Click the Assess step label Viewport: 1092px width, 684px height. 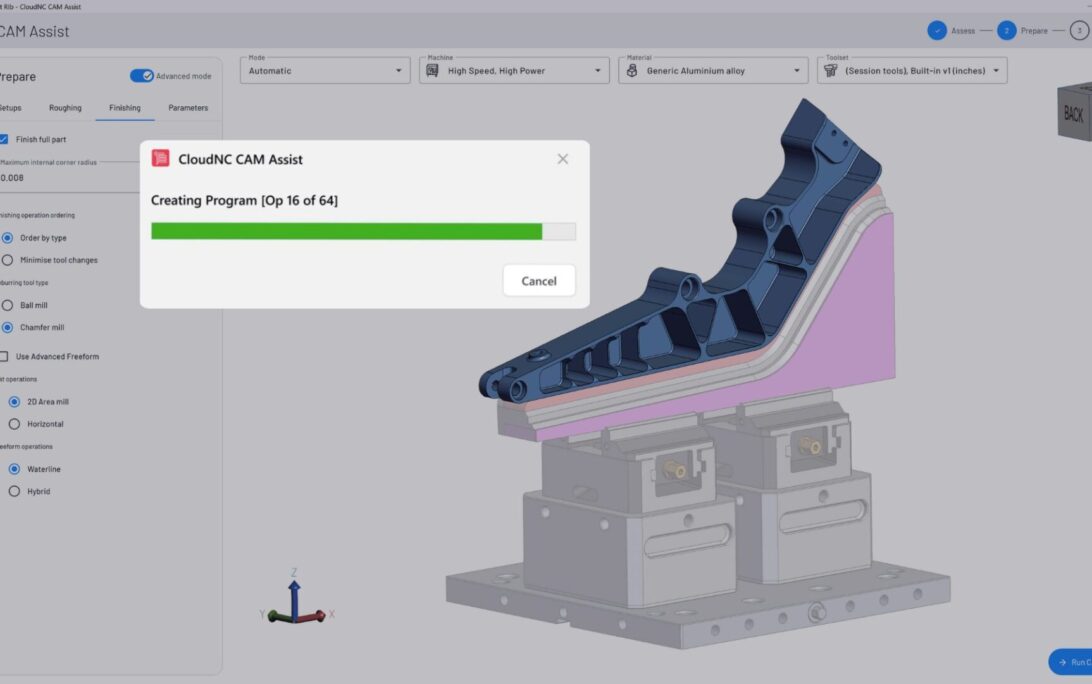[x=963, y=31]
